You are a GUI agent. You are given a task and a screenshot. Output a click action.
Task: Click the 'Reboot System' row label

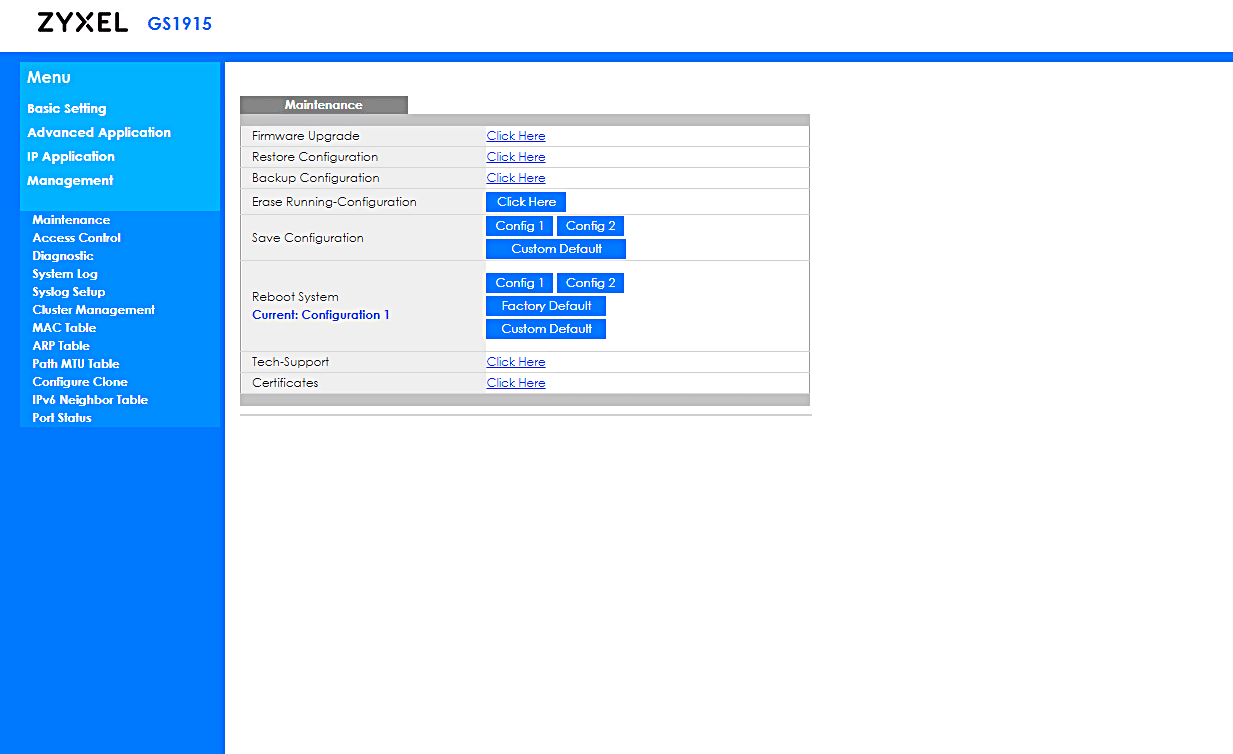(x=295, y=297)
